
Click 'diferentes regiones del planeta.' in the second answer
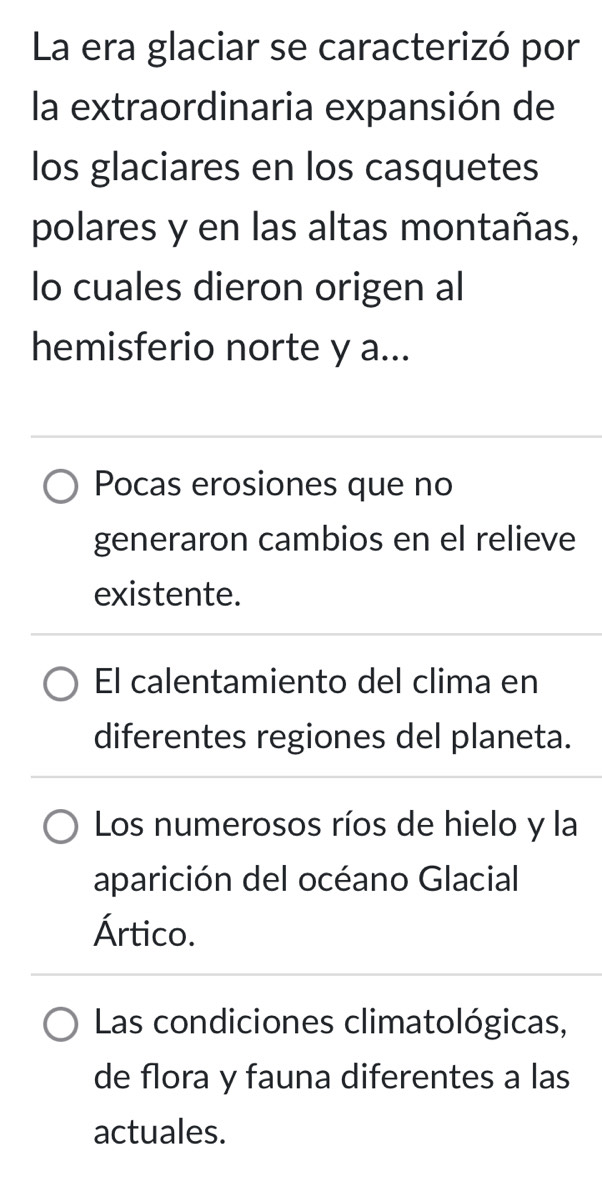tap(332, 738)
